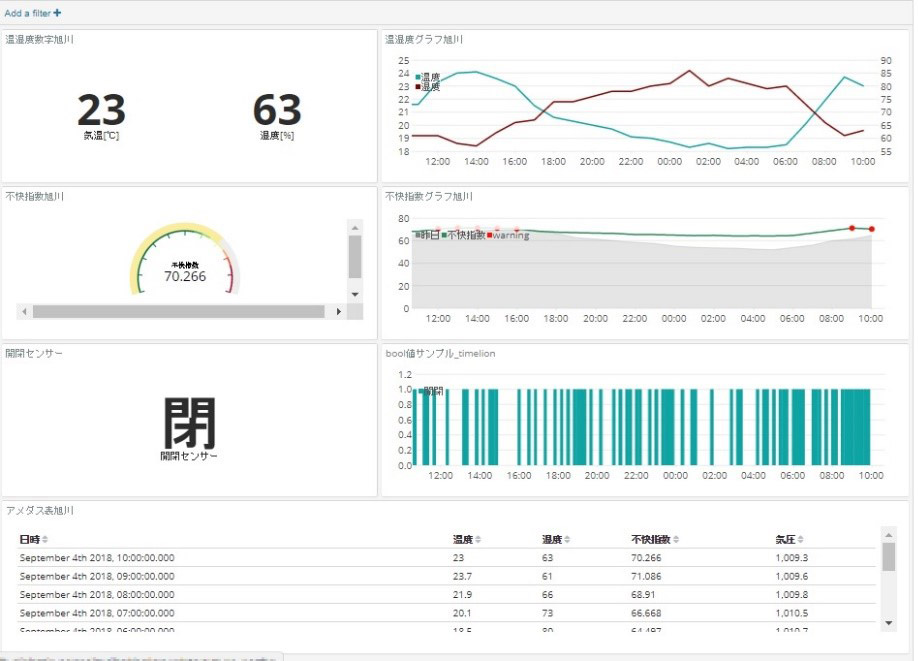The width and height of the screenshot is (918, 661).
Task: Click the gauge panel horizontal scrollbar thumb
Action: [180, 311]
